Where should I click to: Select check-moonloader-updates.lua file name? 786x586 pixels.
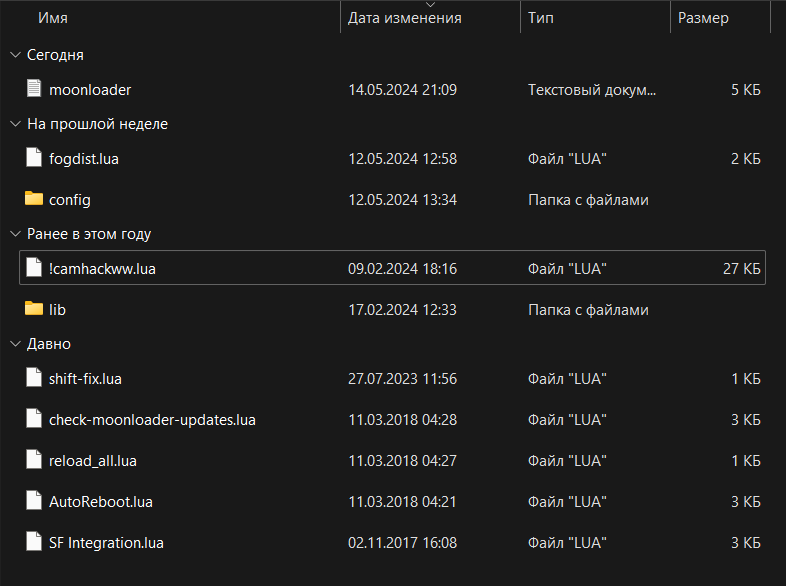pos(152,420)
